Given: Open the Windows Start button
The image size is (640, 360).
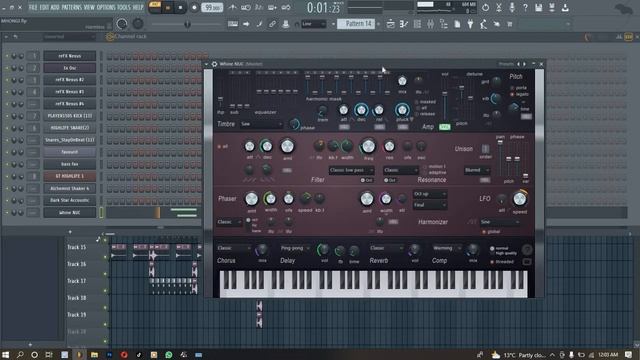Looking at the screenshot, I should 6,355.
